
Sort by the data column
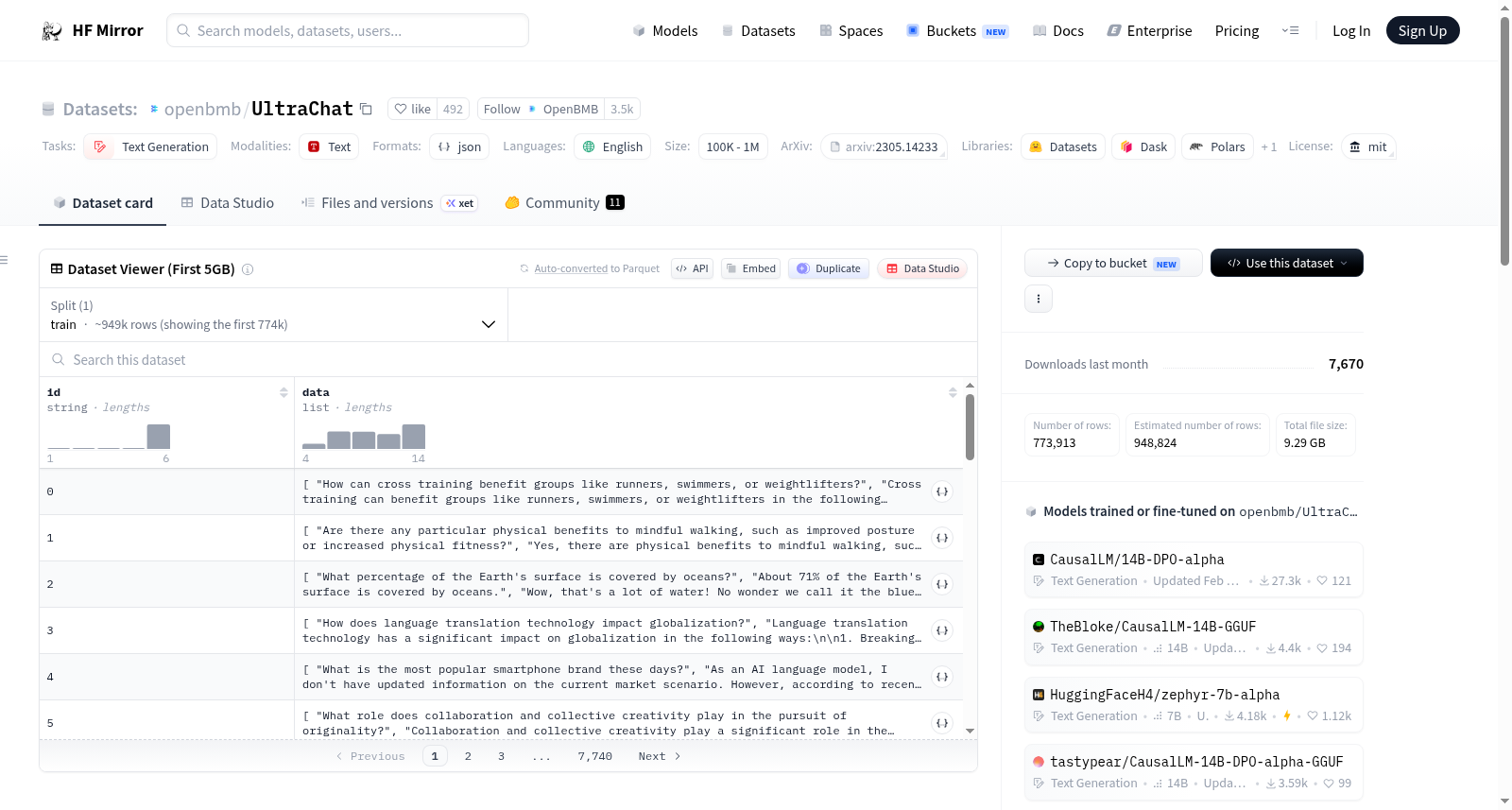click(953, 392)
